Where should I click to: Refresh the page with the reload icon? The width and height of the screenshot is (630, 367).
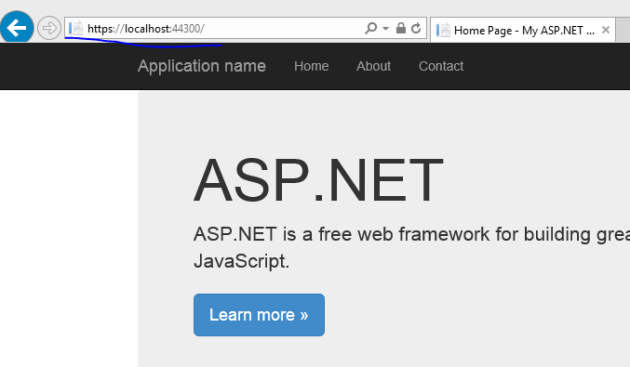(x=416, y=28)
